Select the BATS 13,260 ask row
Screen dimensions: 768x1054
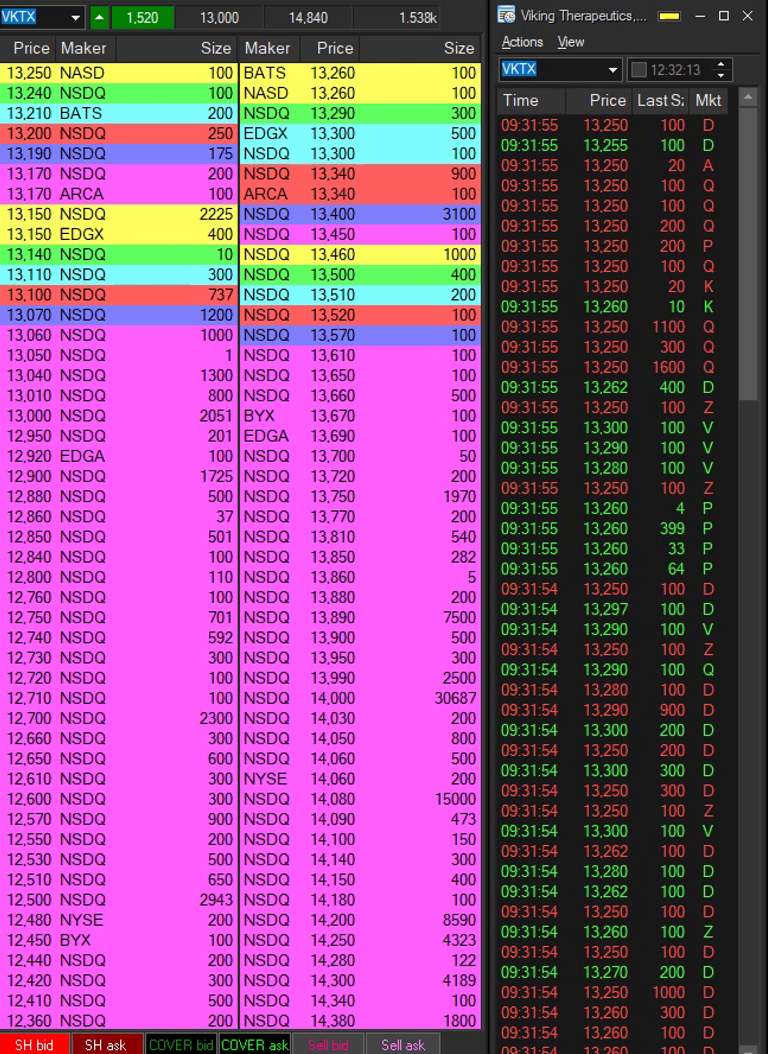click(x=360, y=73)
